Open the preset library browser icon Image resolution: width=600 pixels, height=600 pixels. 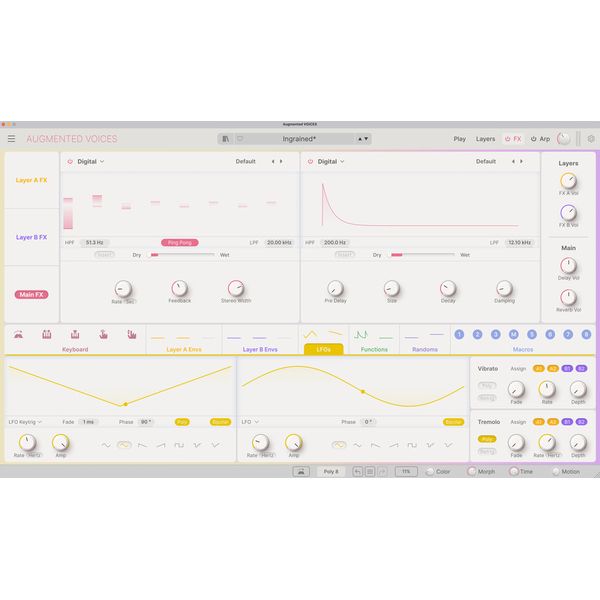pyautogui.click(x=226, y=139)
